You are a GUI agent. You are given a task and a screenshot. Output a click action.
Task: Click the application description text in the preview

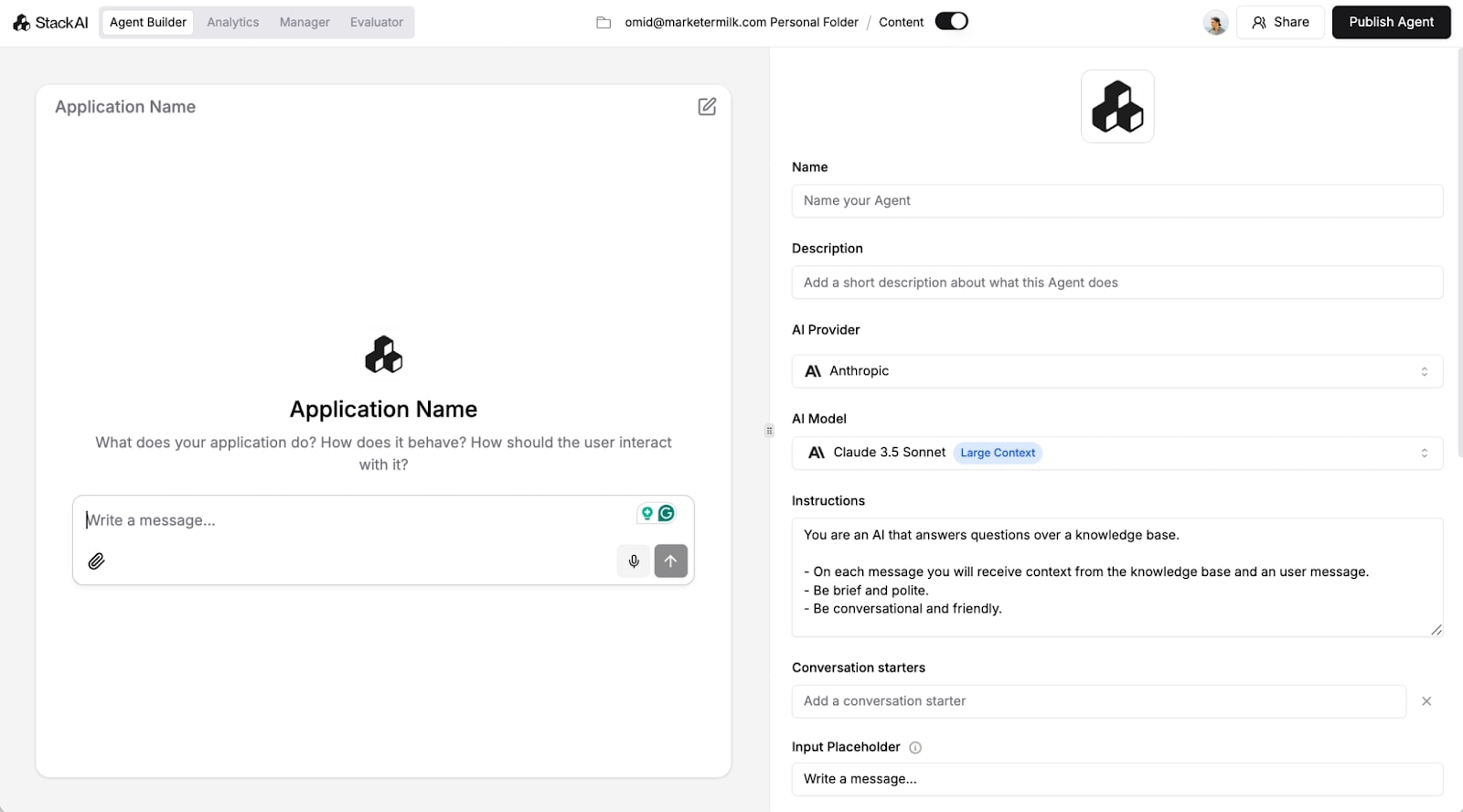tap(384, 454)
